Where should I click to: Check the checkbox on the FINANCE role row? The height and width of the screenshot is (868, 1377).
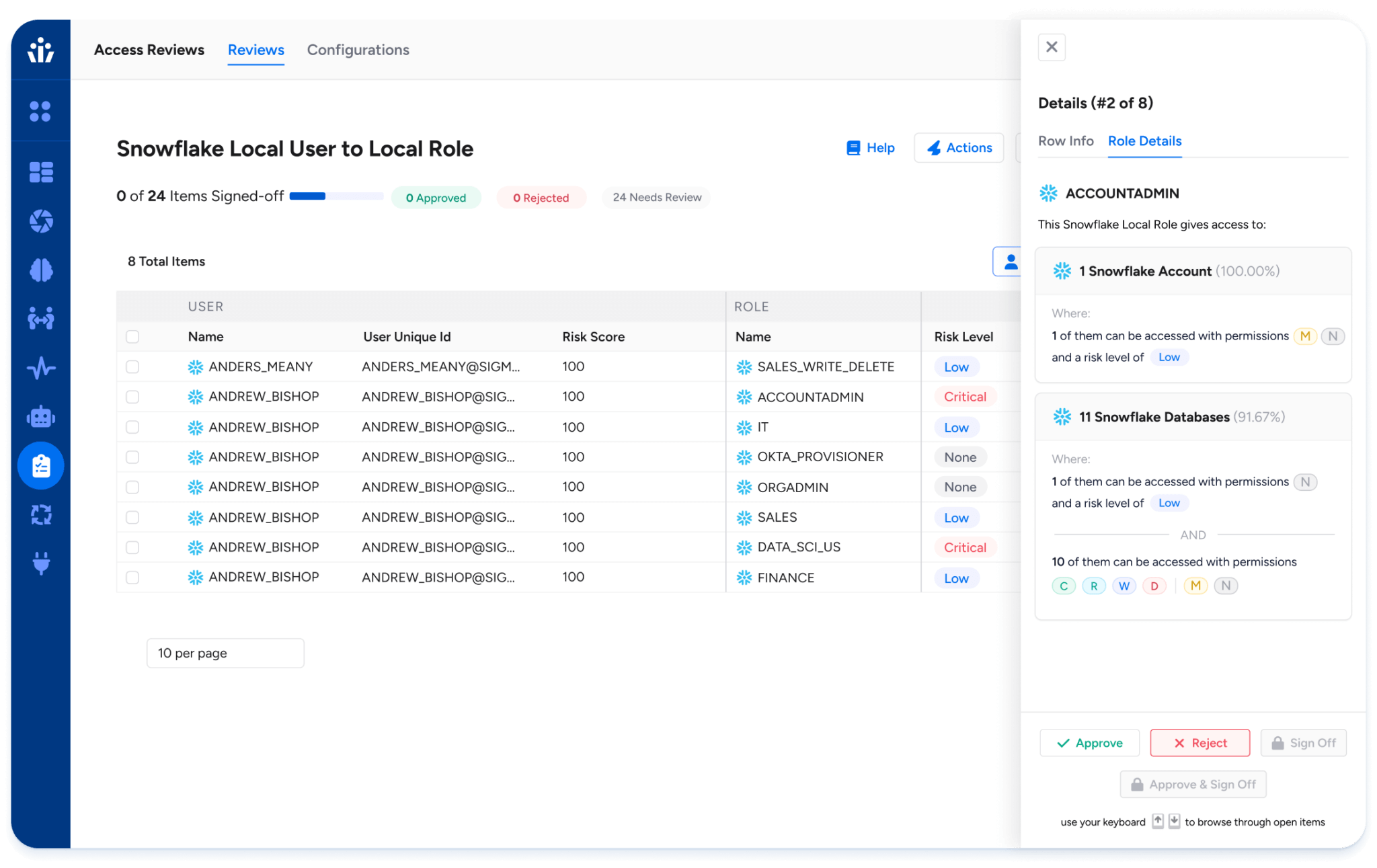[x=132, y=577]
